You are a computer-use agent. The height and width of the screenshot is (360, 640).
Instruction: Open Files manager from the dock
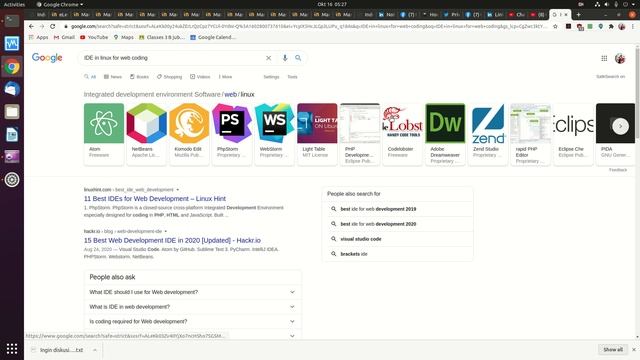pyautogui.click(x=12, y=111)
